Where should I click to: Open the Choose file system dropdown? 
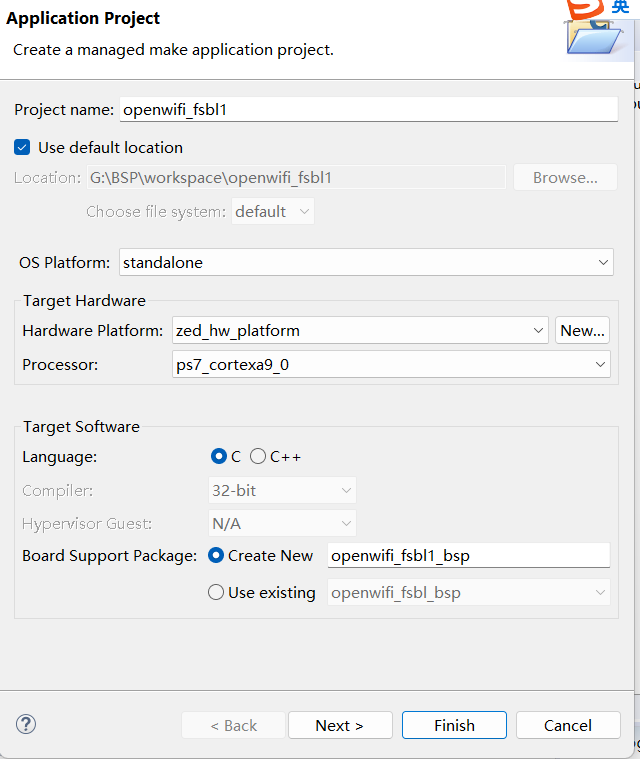click(273, 212)
